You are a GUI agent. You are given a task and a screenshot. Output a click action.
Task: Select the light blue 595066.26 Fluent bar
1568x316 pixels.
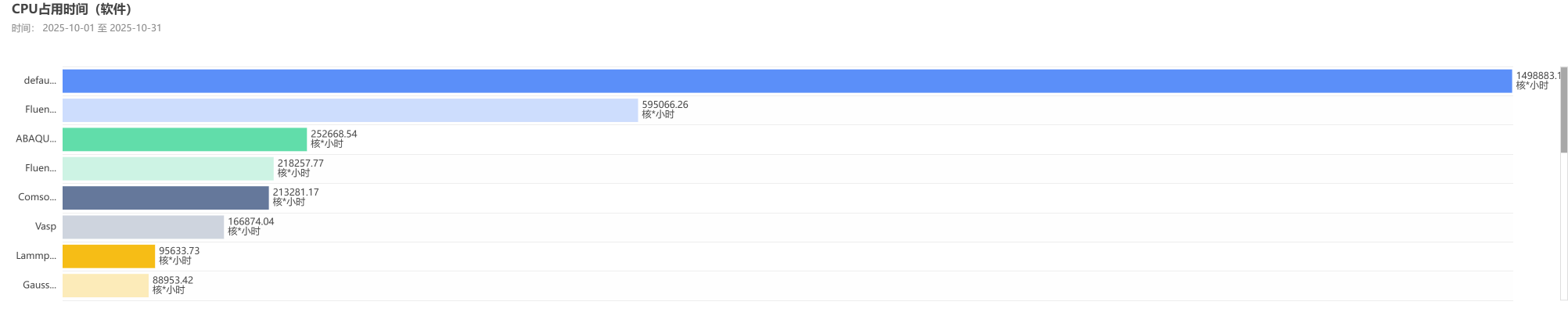[350, 110]
